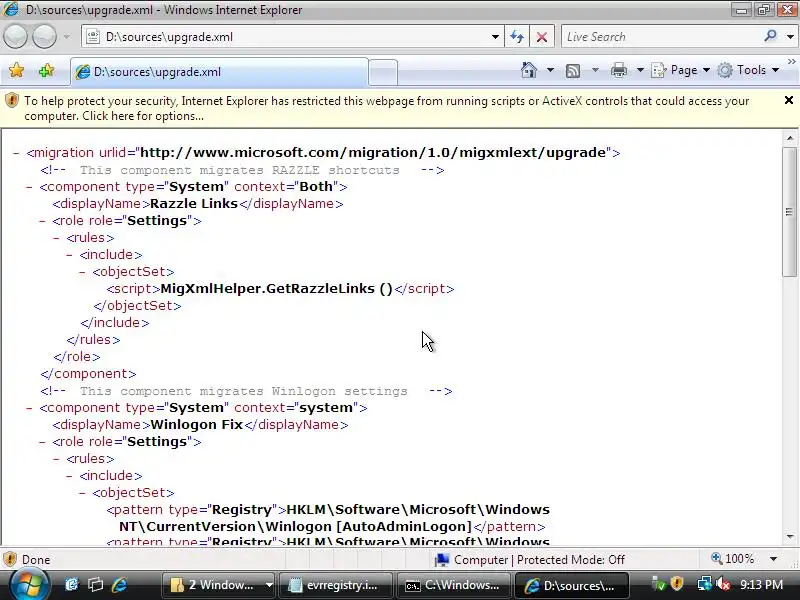
Task: Switch to evrregistry.i... taskbar window
Action: click(336, 585)
